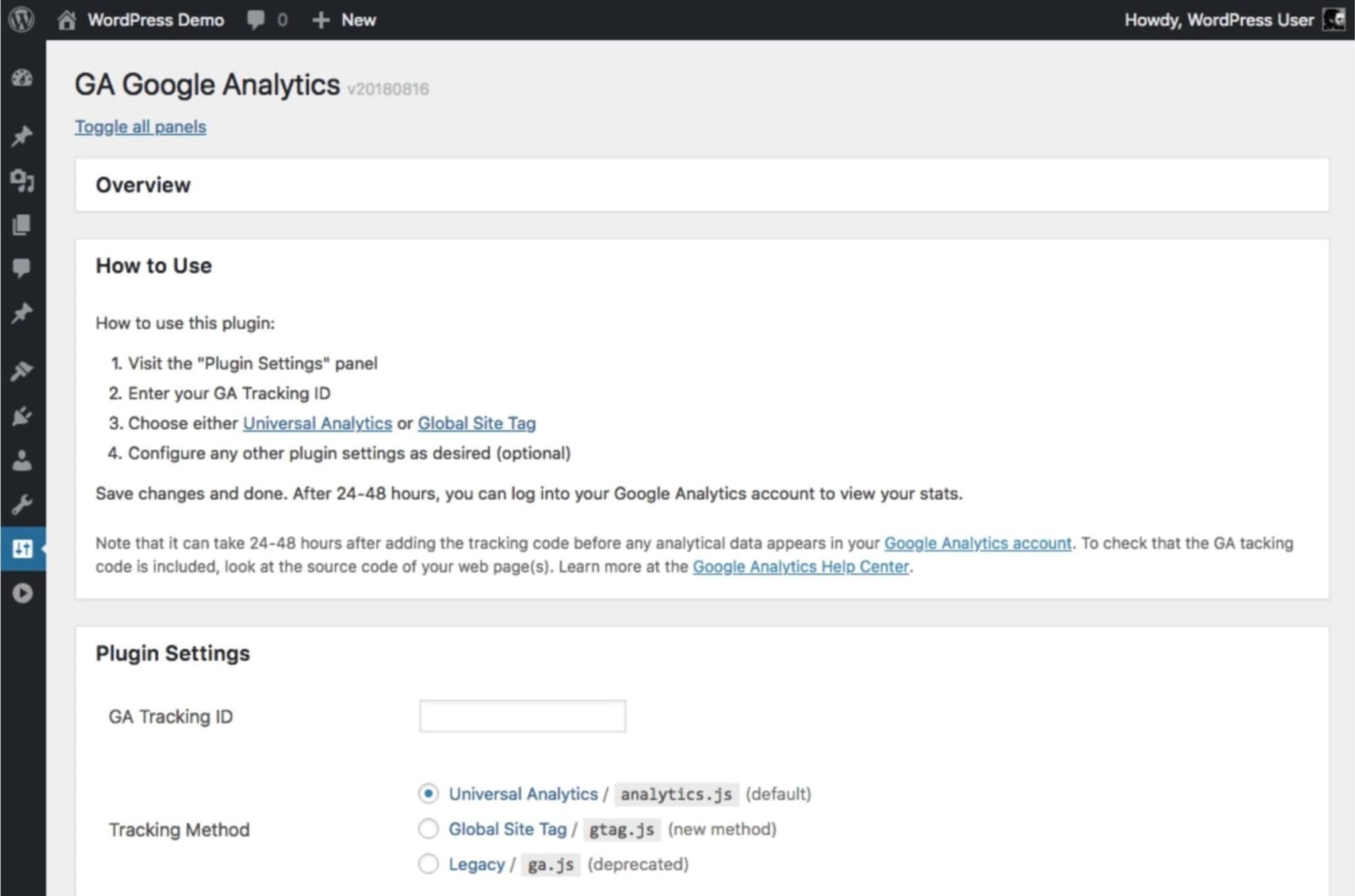
Task: Open the highlighted Settings sliders icon
Action: click(22, 548)
